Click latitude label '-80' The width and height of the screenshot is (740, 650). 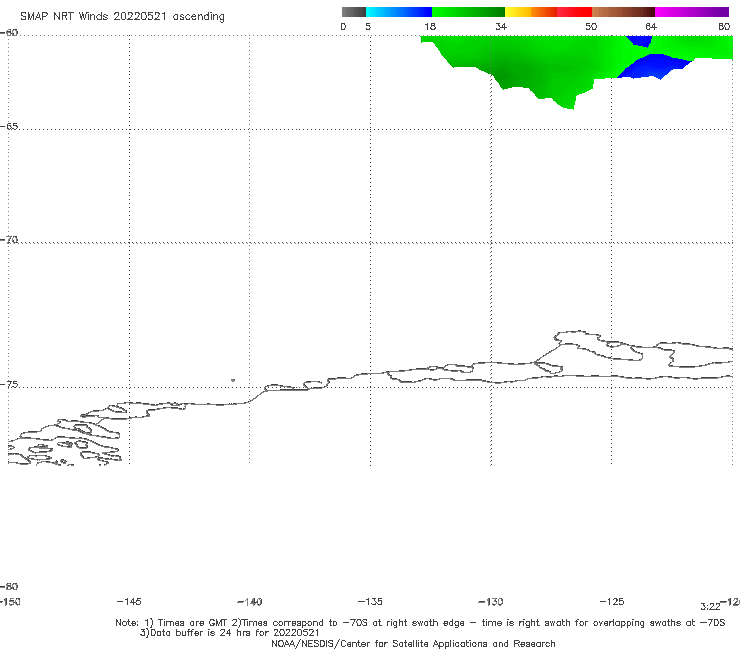pos(9,586)
